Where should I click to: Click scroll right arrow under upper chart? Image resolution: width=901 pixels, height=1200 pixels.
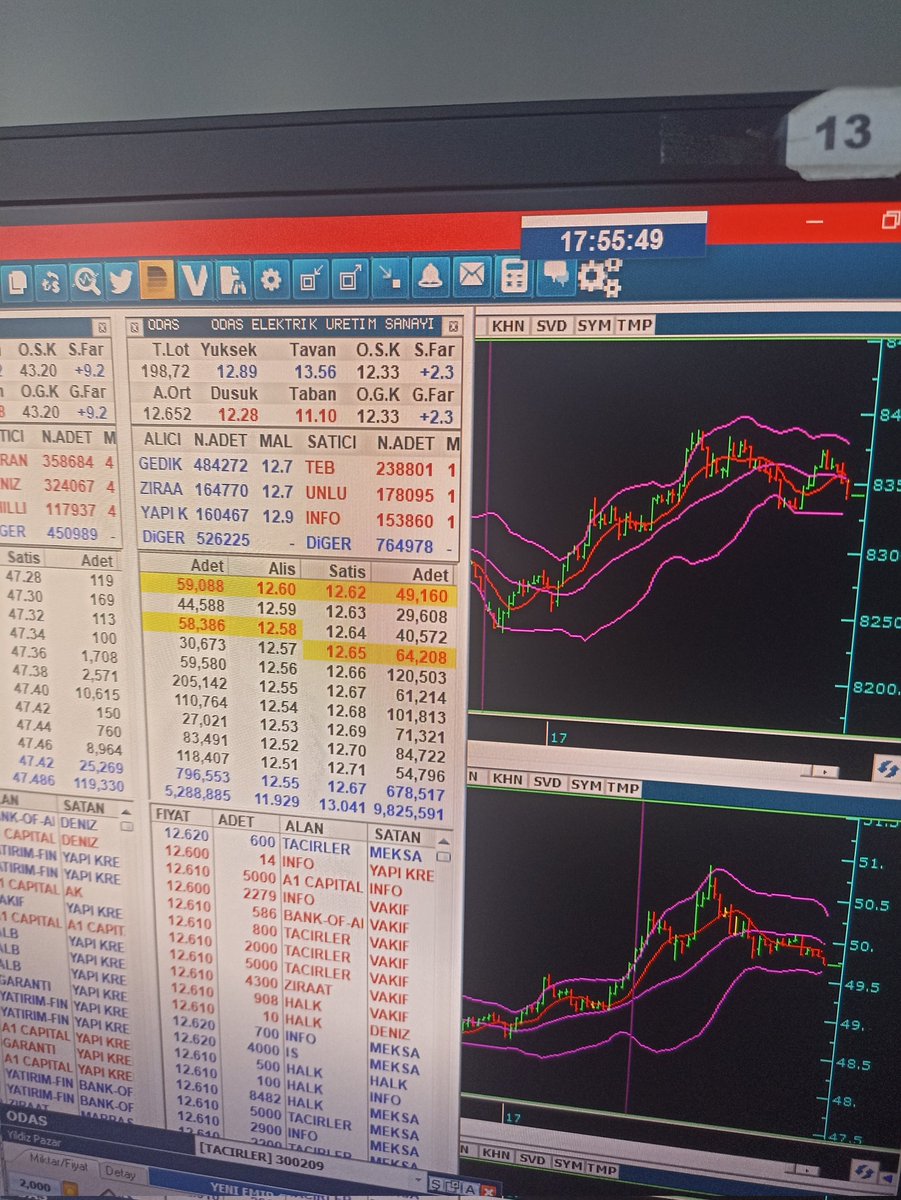(826, 772)
